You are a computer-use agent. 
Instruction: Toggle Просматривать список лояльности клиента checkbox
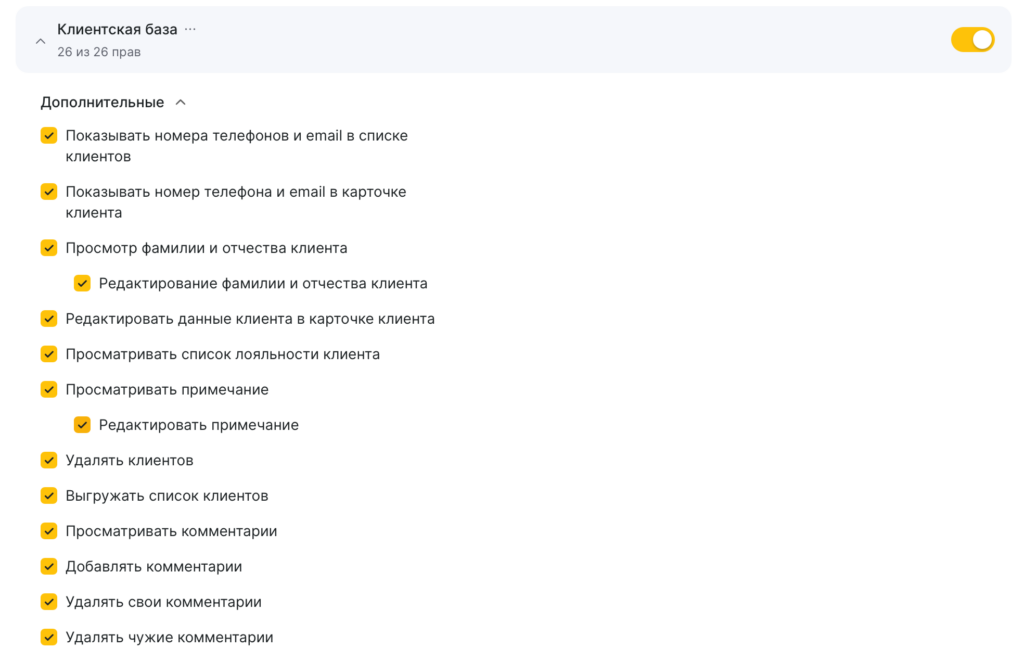click(49, 354)
